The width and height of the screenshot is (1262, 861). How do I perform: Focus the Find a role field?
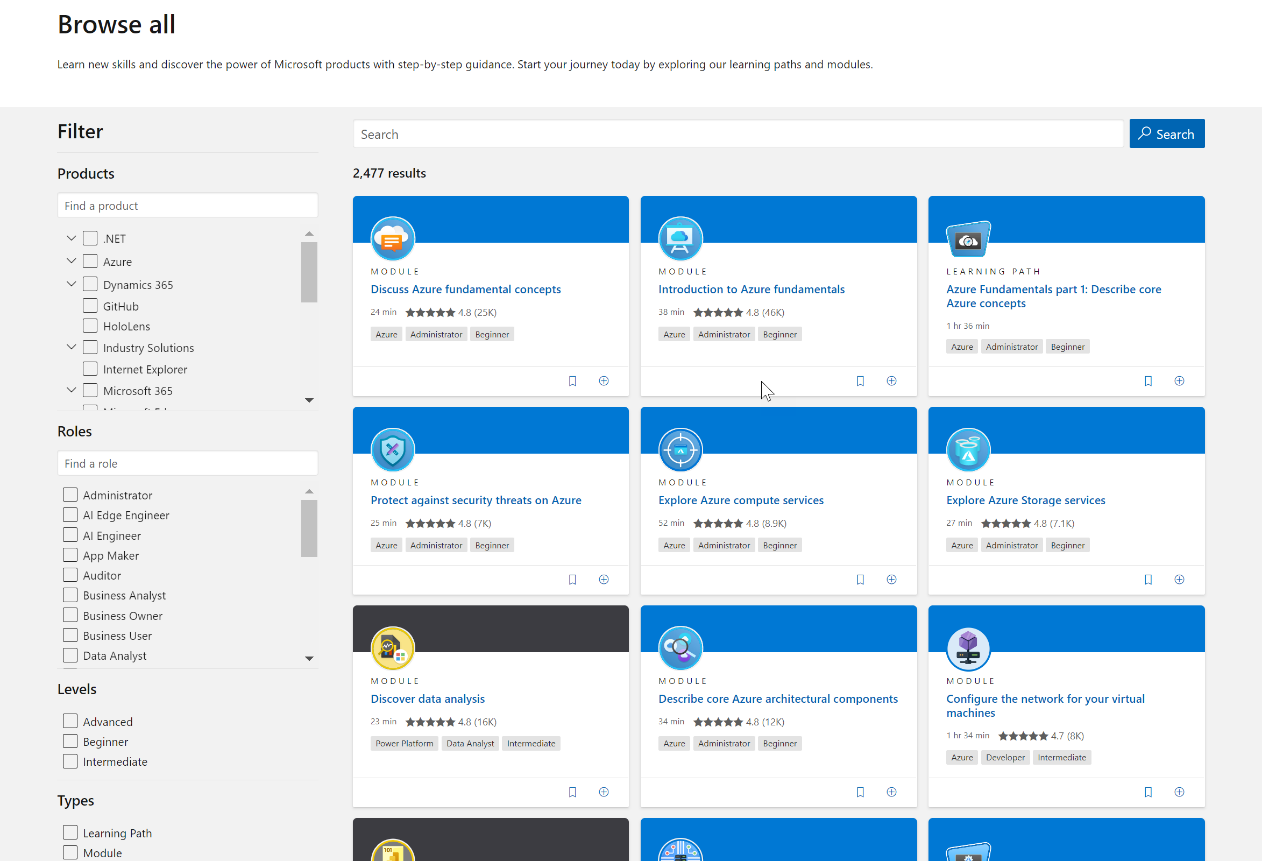[188, 463]
